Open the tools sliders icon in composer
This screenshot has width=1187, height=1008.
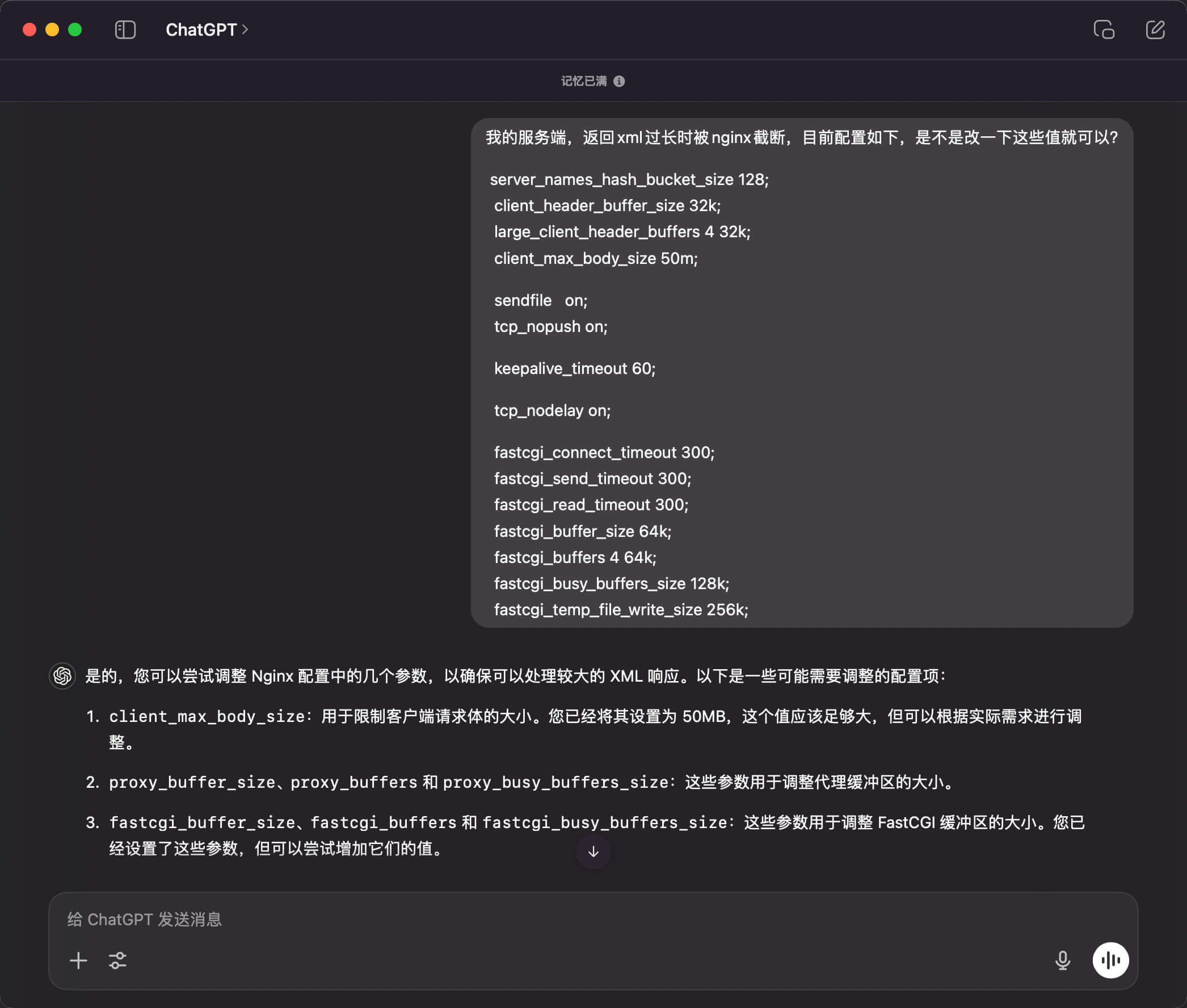(117, 960)
